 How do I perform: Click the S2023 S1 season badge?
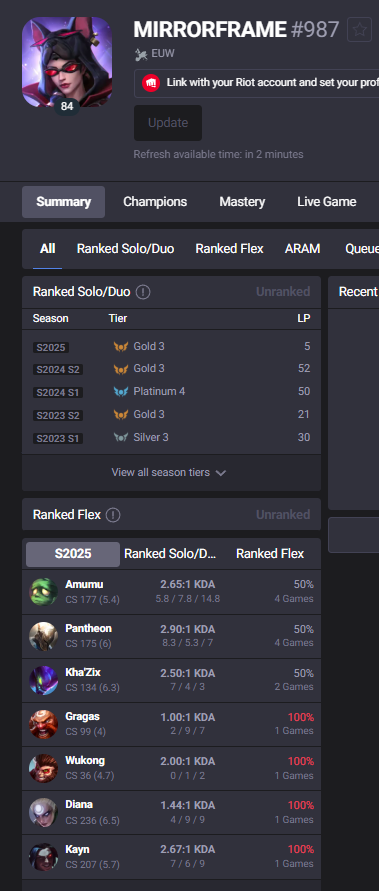tap(58, 438)
